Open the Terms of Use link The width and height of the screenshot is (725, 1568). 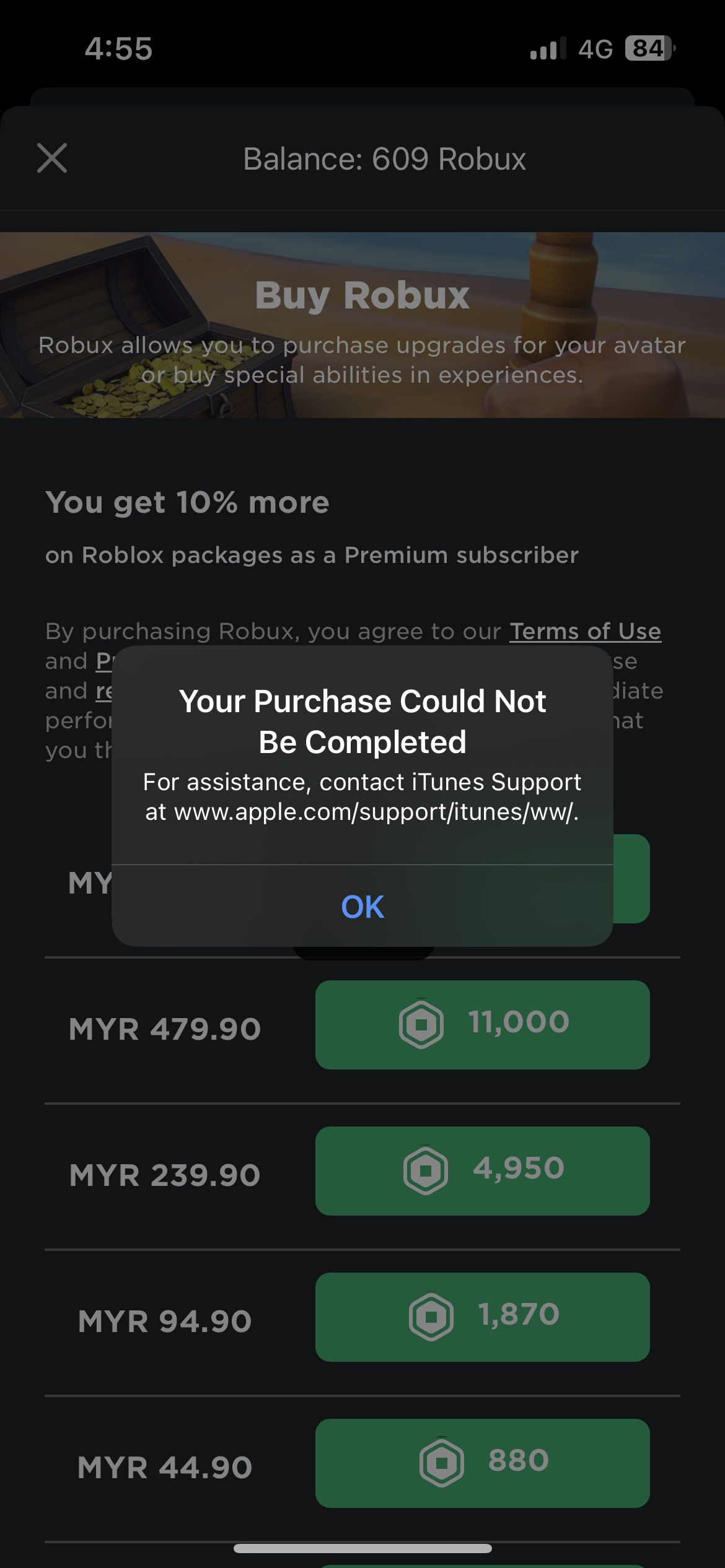[586, 632]
